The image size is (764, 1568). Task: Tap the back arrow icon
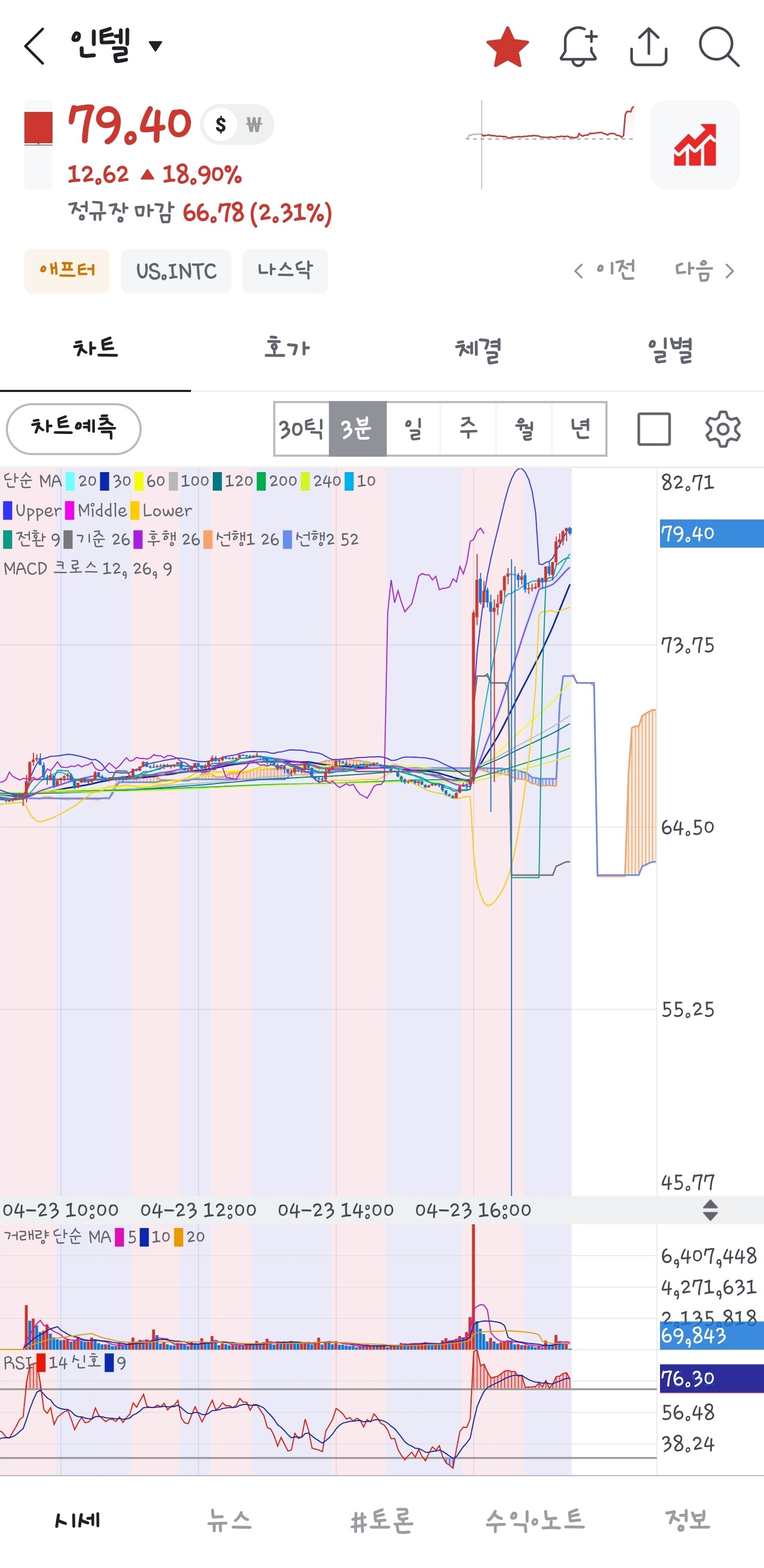pyautogui.click(x=34, y=46)
